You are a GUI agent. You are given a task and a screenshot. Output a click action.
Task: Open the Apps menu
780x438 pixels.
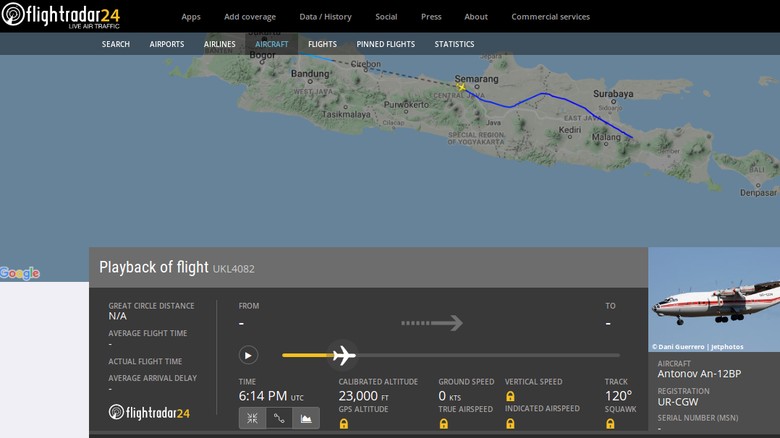(191, 16)
